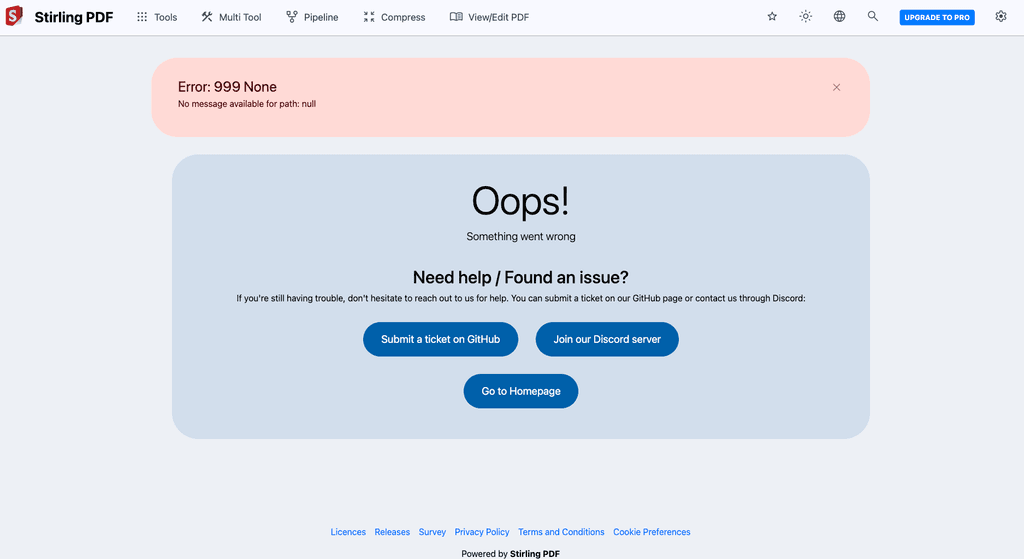Click the search magnifier icon
The height and width of the screenshot is (559, 1024).
click(873, 17)
